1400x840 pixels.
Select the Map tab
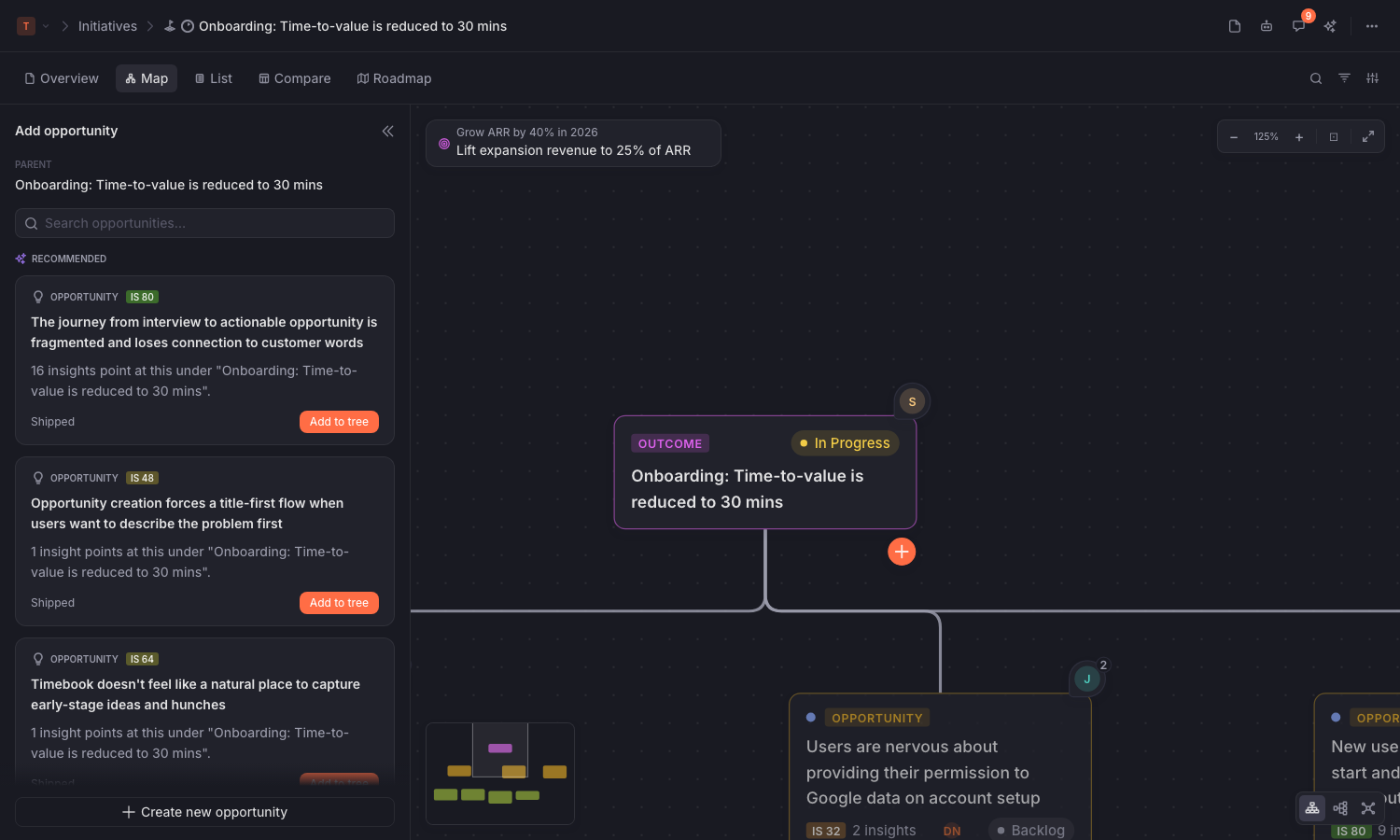pyautogui.click(x=147, y=78)
